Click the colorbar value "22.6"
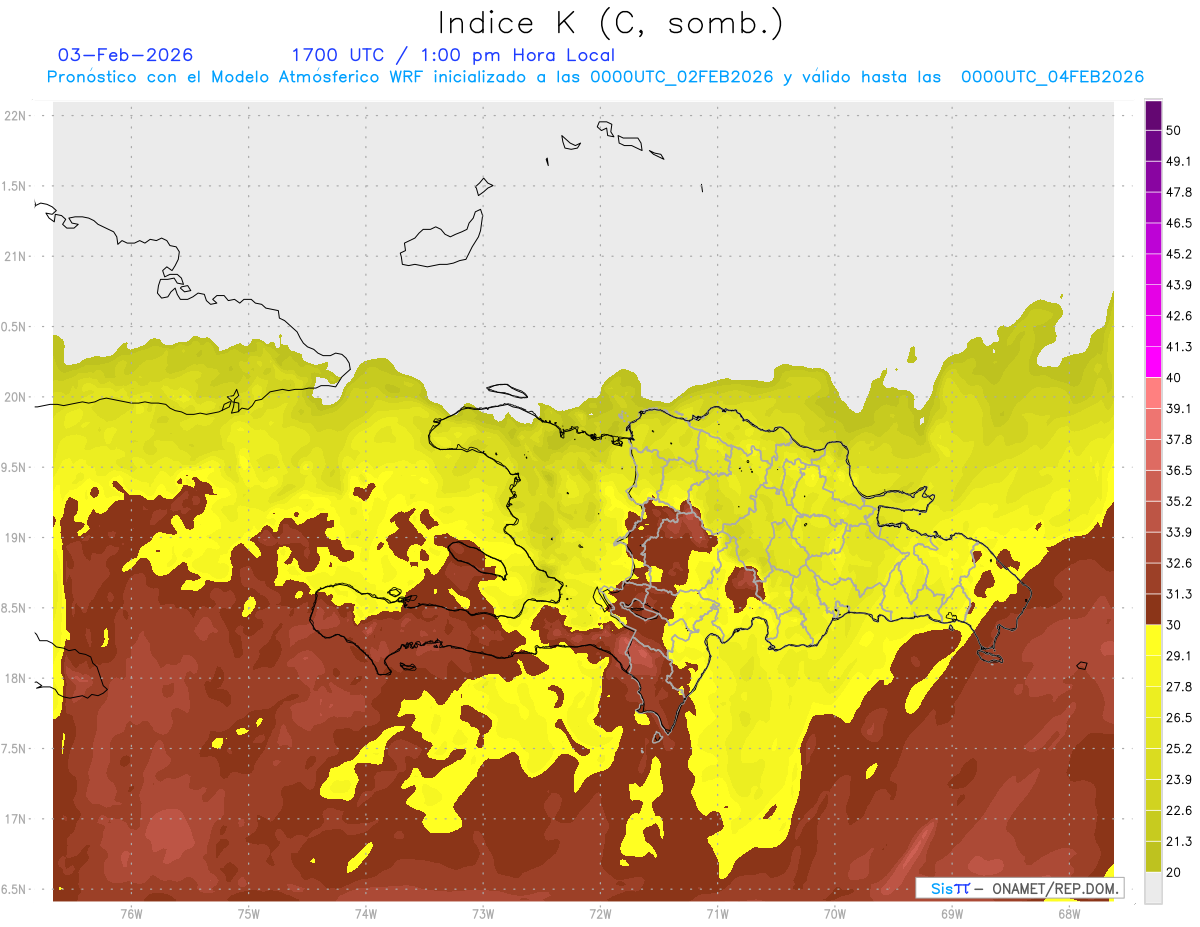 [1178, 811]
